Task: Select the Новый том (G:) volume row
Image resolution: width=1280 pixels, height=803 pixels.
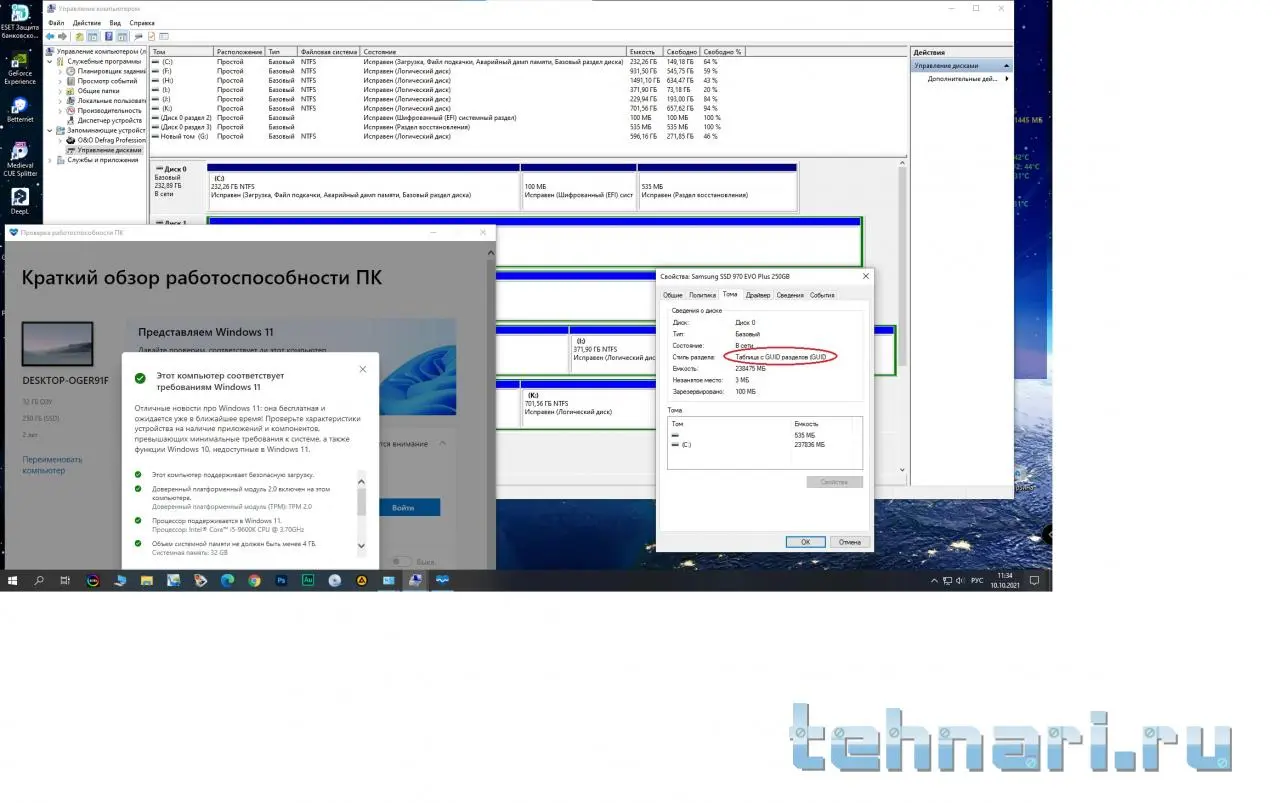Action: click(448, 136)
